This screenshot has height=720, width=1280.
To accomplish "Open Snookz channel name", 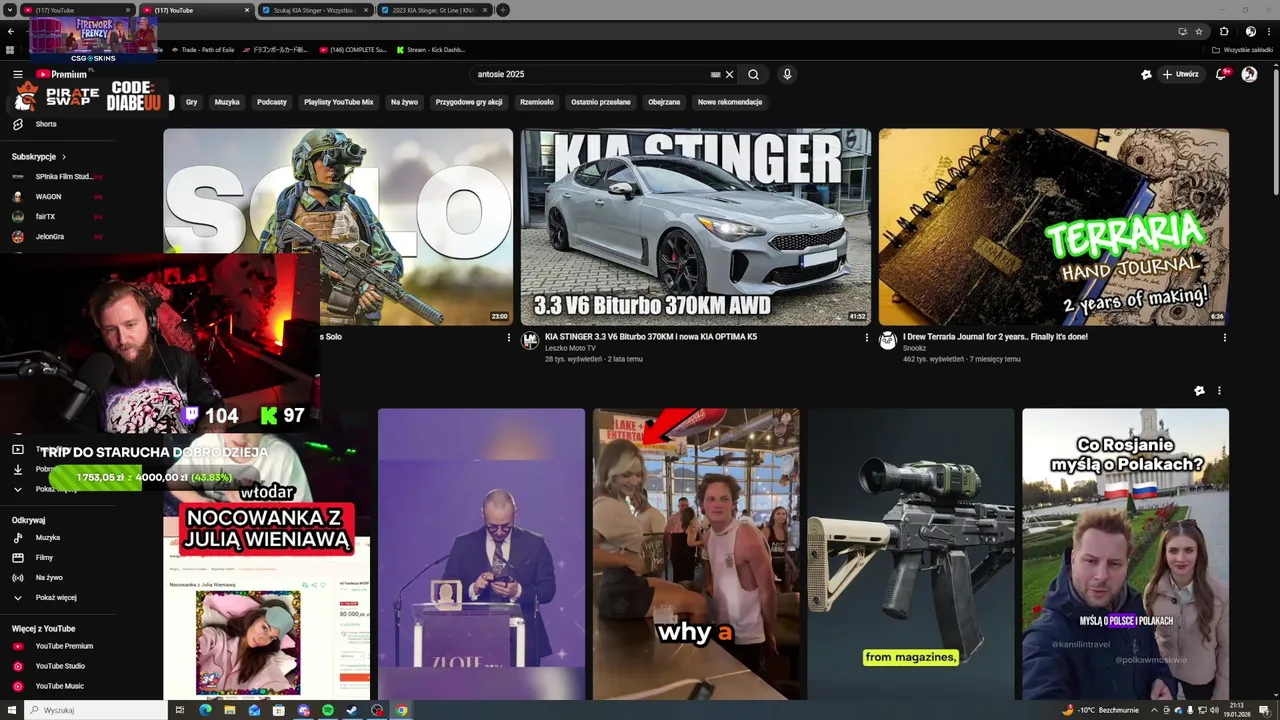I will 914,348.
